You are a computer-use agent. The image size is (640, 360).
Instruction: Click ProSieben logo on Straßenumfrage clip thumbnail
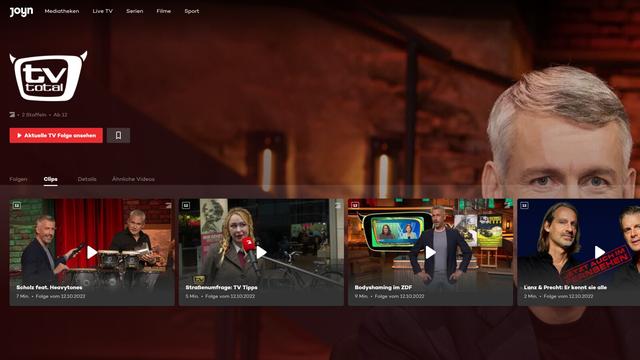tap(338, 205)
